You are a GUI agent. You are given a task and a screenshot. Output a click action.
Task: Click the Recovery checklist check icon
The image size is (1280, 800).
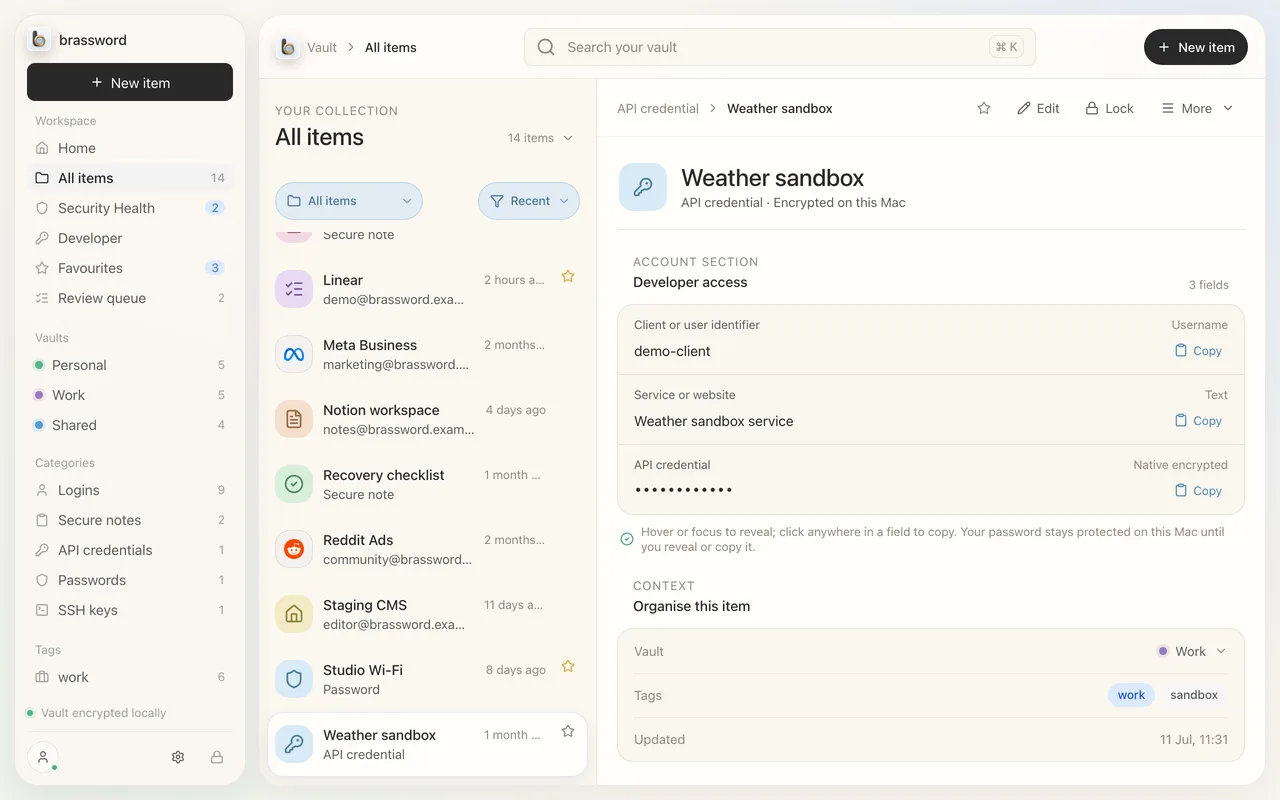pyautogui.click(x=294, y=484)
